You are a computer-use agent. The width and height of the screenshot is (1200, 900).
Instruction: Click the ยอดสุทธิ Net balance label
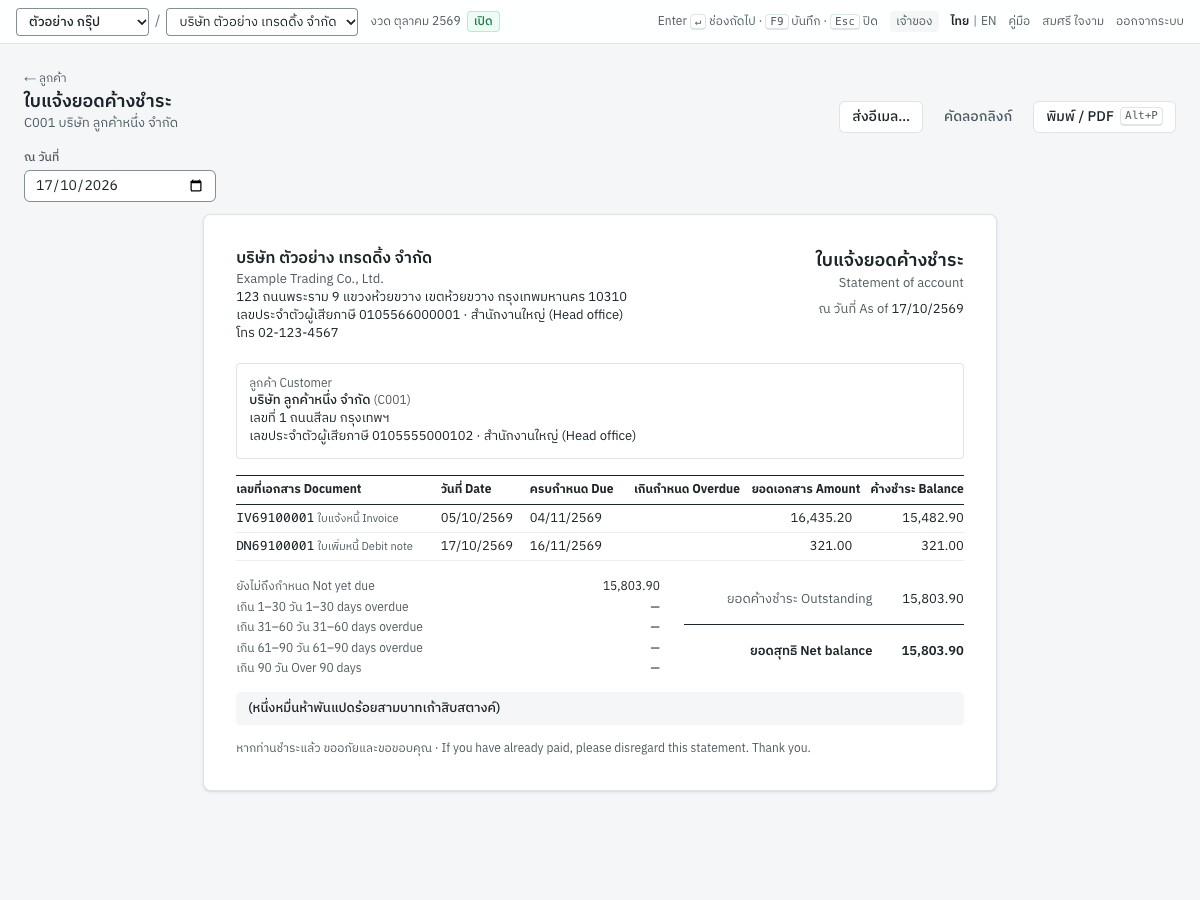pyautogui.click(x=811, y=651)
